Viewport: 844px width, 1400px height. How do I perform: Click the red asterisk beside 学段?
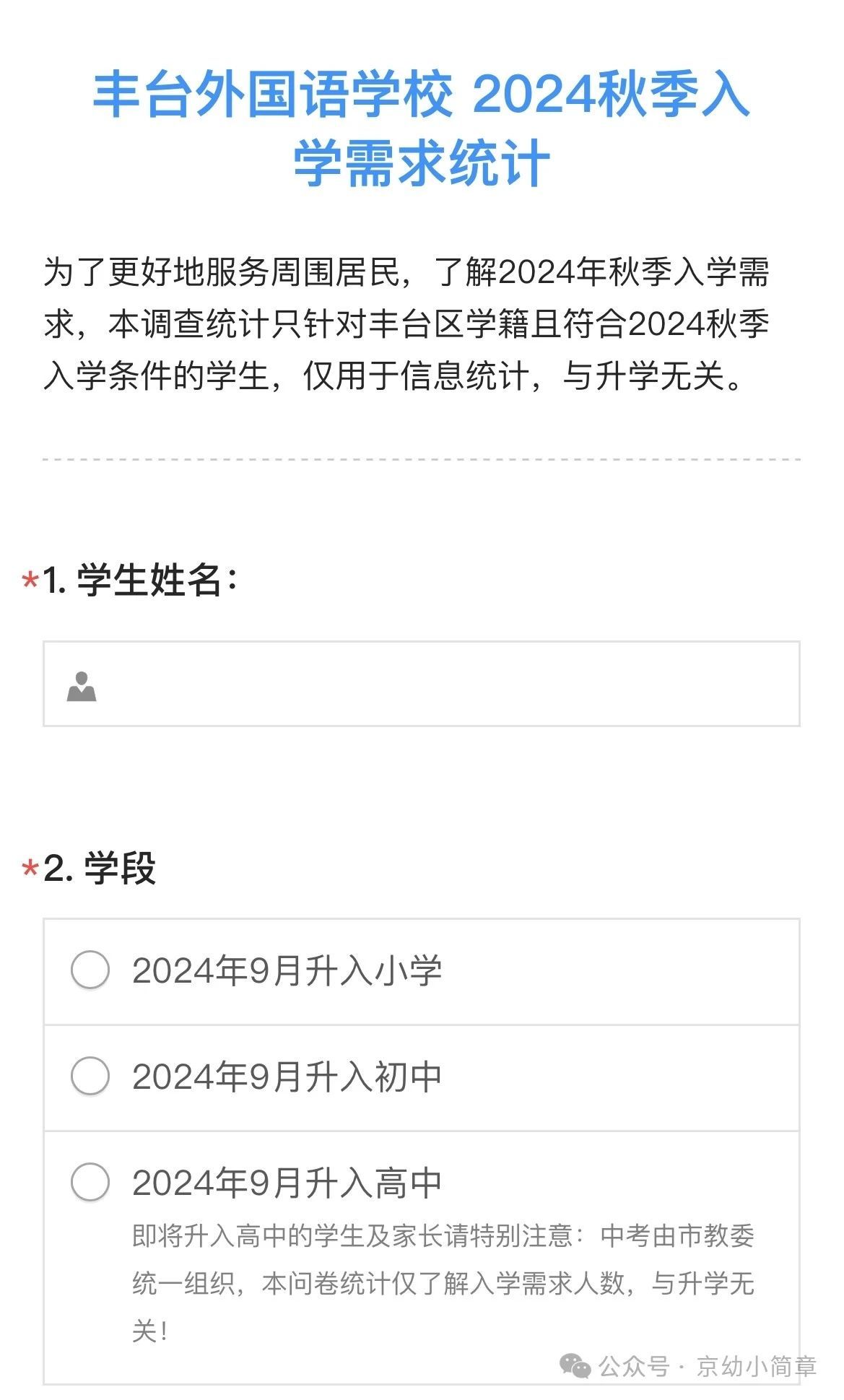coord(30,868)
